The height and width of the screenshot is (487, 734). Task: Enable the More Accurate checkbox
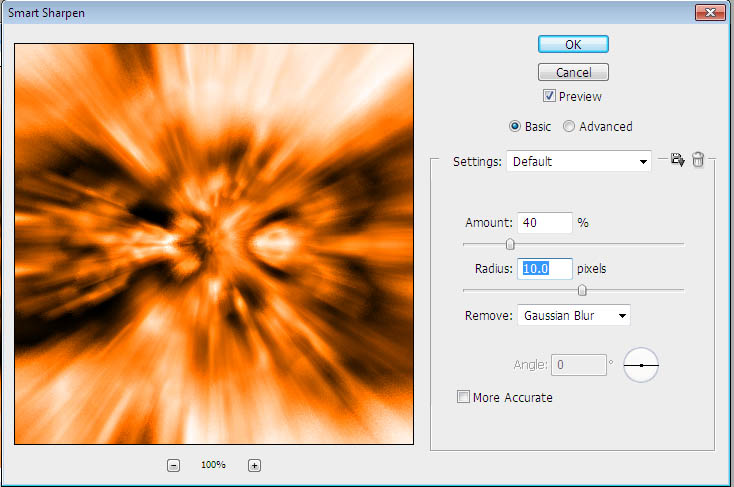(463, 397)
